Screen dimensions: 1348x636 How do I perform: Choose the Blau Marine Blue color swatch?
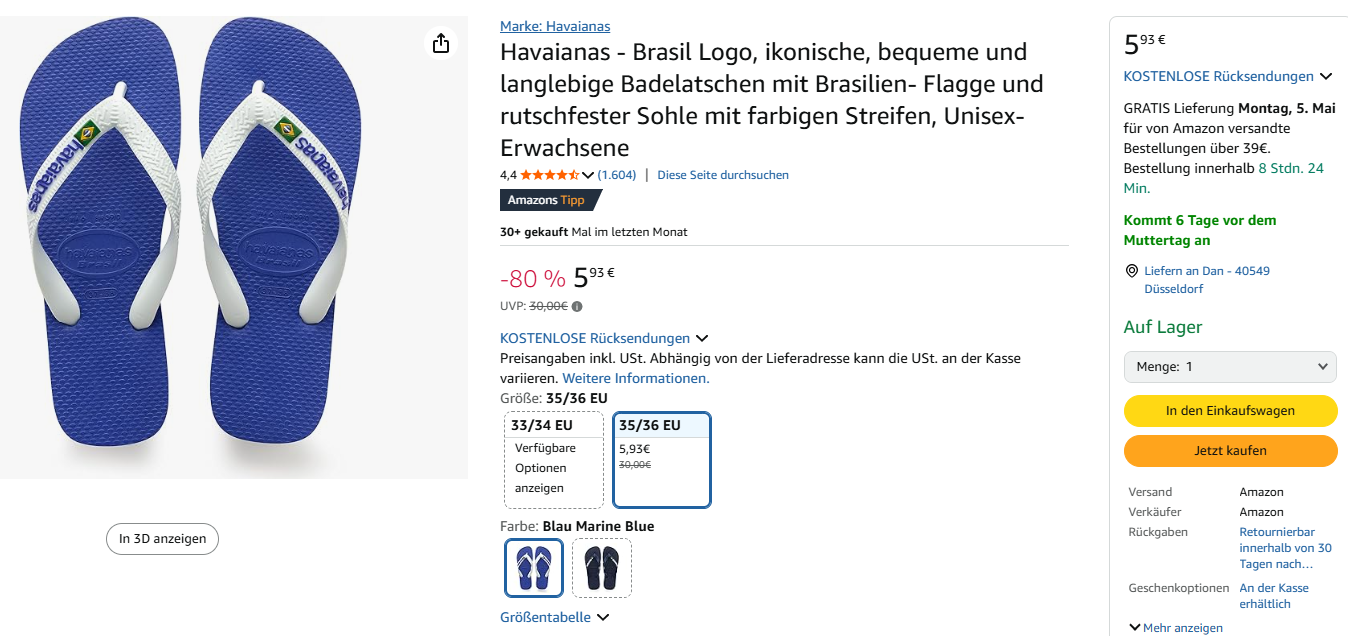click(x=534, y=568)
